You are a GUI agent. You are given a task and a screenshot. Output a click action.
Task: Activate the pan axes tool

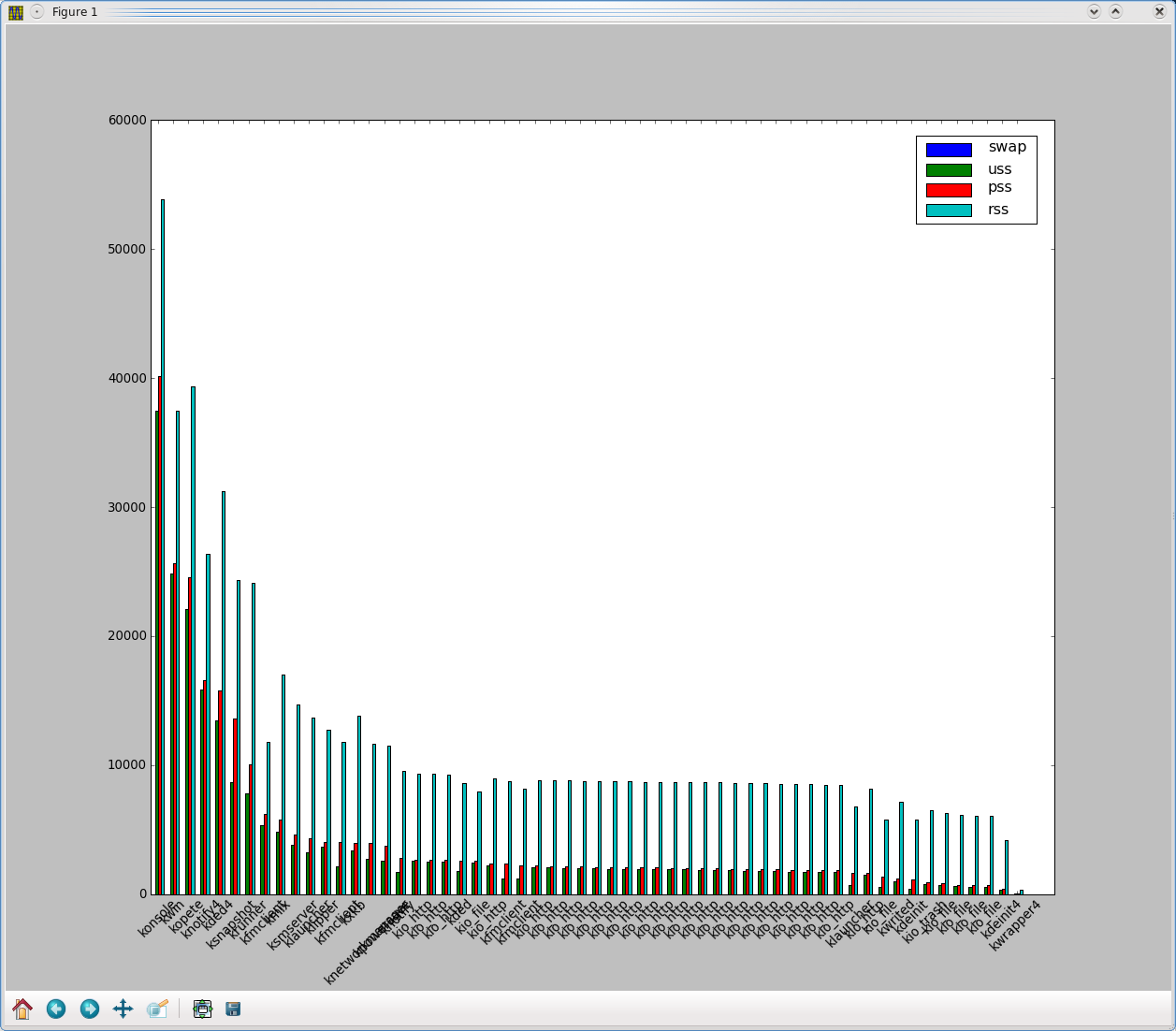tap(123, 1009)
